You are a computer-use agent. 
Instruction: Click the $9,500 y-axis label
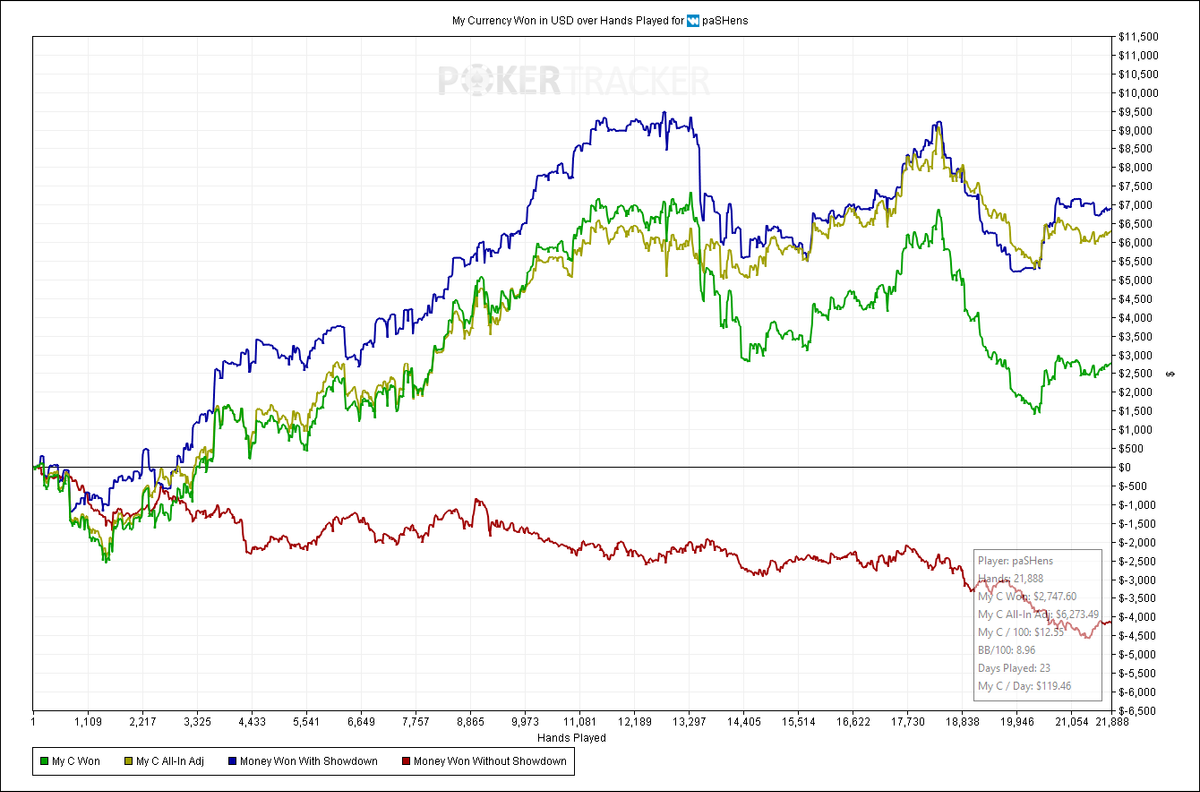1136,112
